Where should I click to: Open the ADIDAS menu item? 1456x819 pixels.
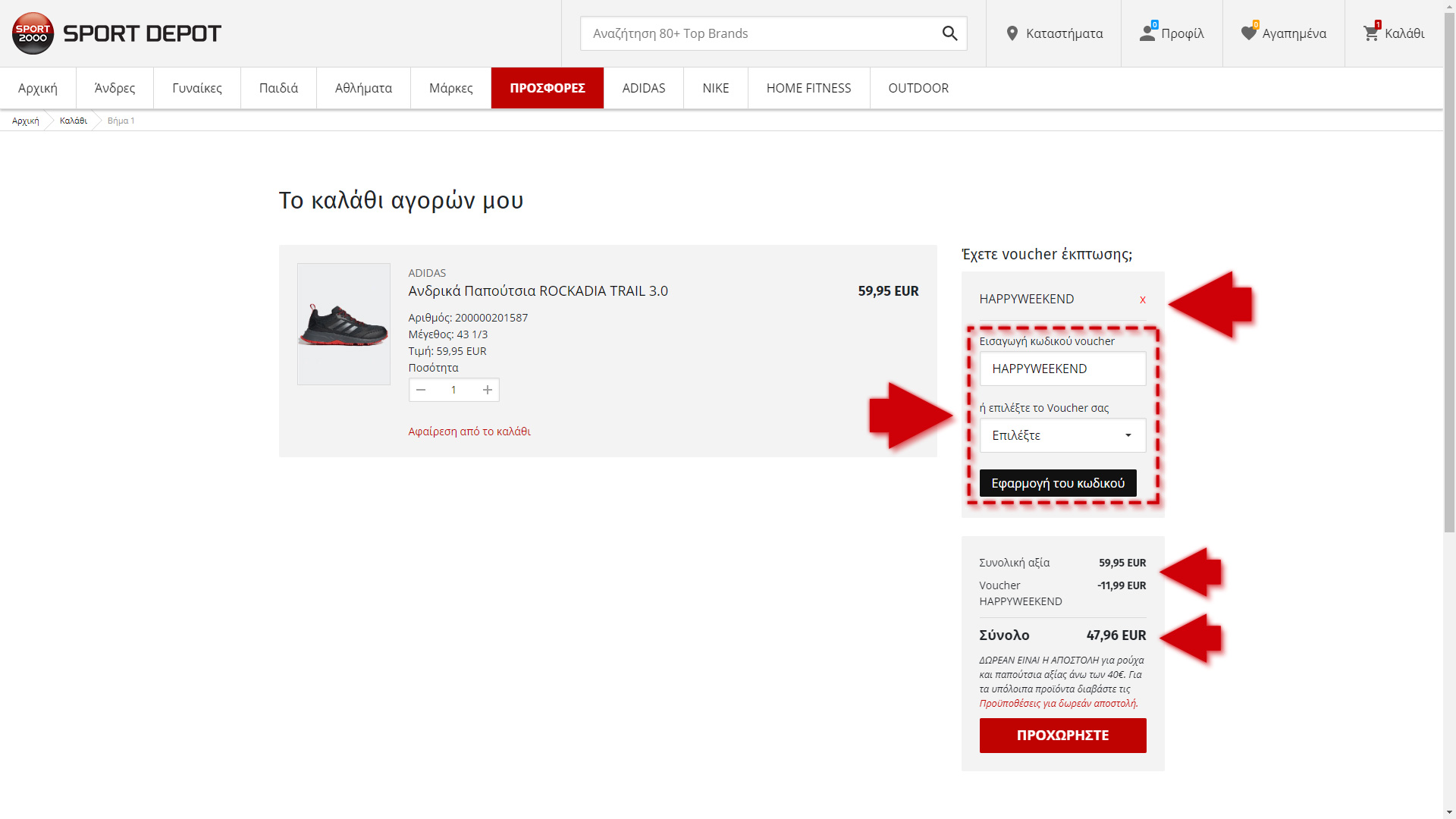click(644, 88)
